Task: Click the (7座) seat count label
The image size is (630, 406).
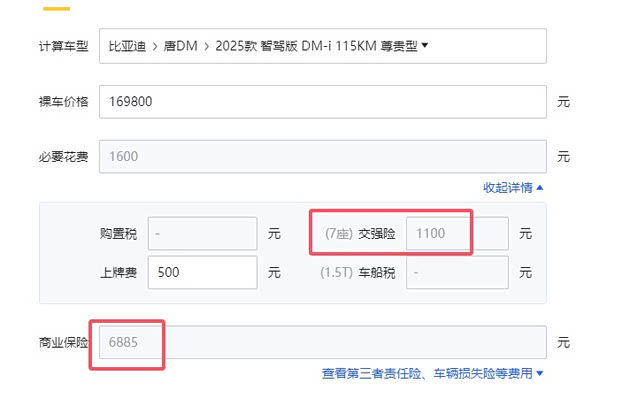Action: [x=337, y=233]
